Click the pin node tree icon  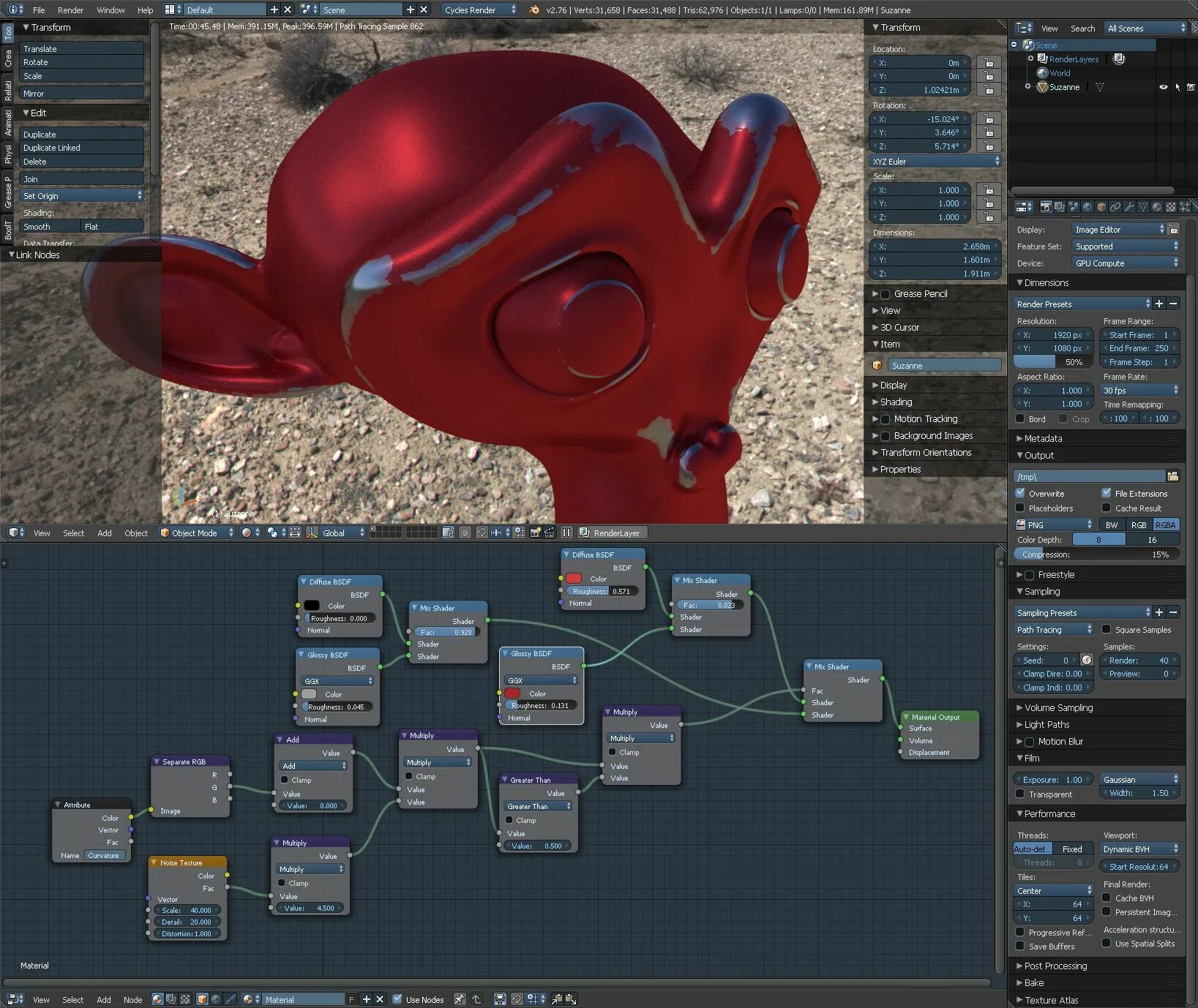(x=460, y=999)
